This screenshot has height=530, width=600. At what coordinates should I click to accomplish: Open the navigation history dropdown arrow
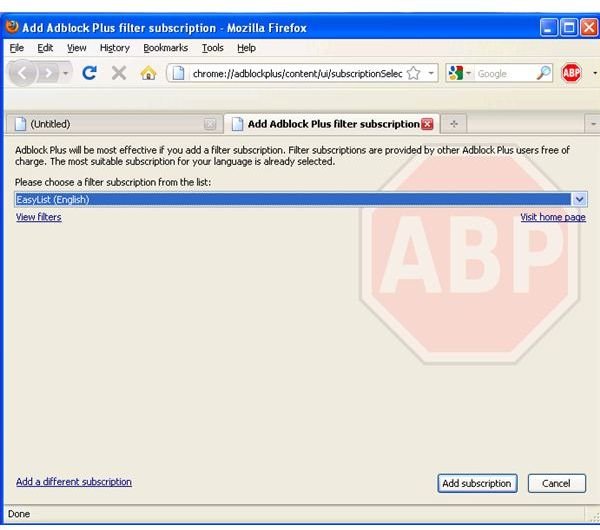(65, 73)
